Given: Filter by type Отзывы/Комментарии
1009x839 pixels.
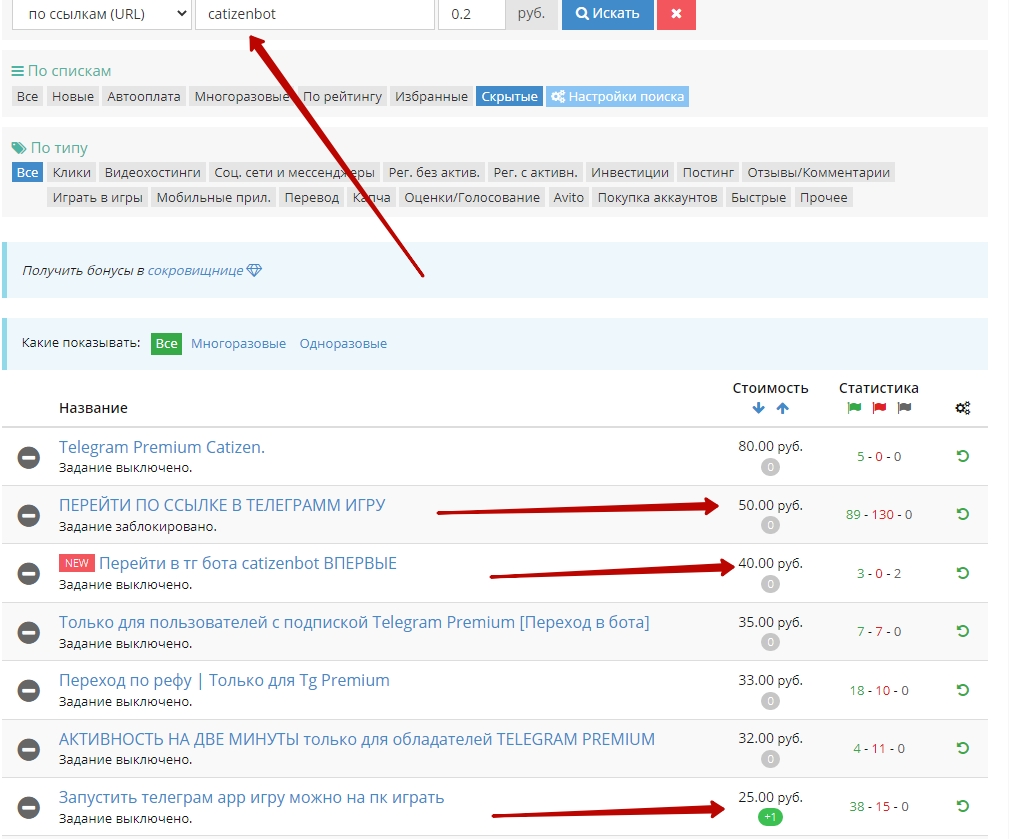Looking at the screenshot, I should [819, 172].
